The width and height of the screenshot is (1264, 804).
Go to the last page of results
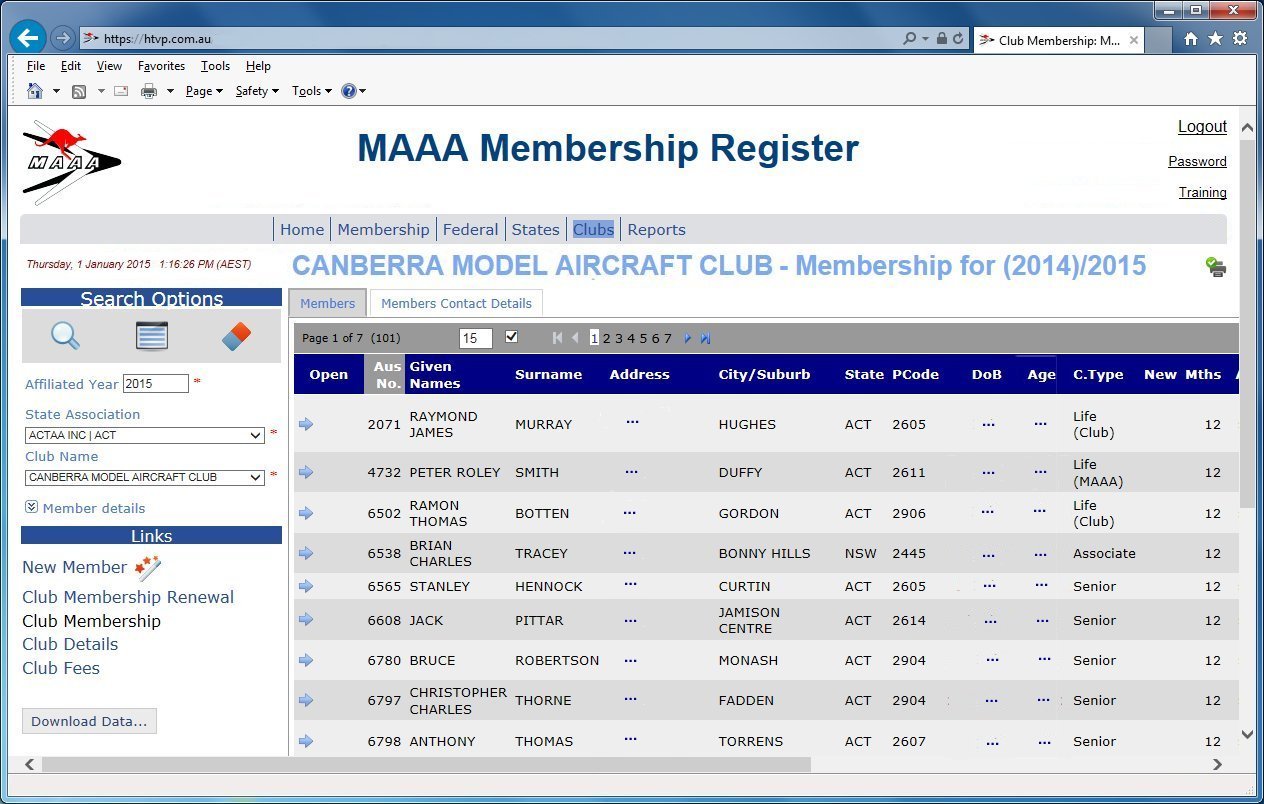tap(705, 338)
